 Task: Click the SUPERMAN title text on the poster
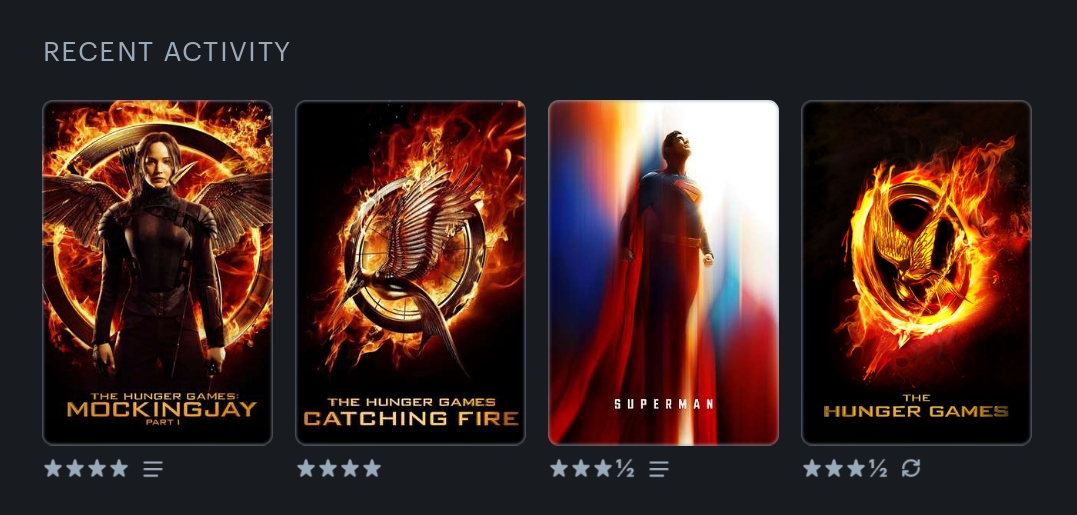[x=664, y=404]
